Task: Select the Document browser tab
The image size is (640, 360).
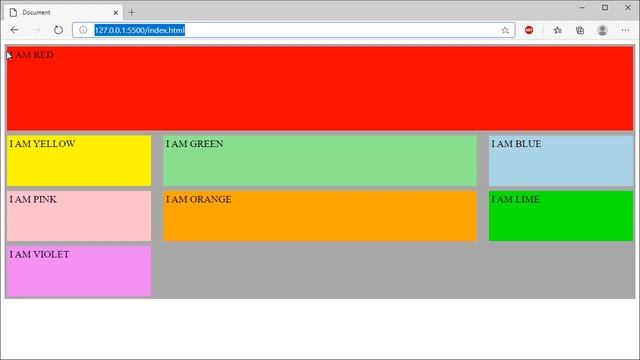Action: tap(63, 13)
